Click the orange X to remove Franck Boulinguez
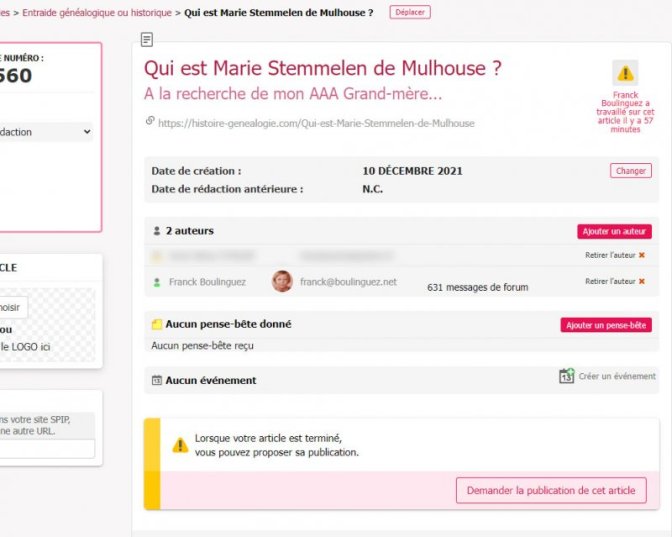This screenshot has width=672, height=537. click(642, 281)
